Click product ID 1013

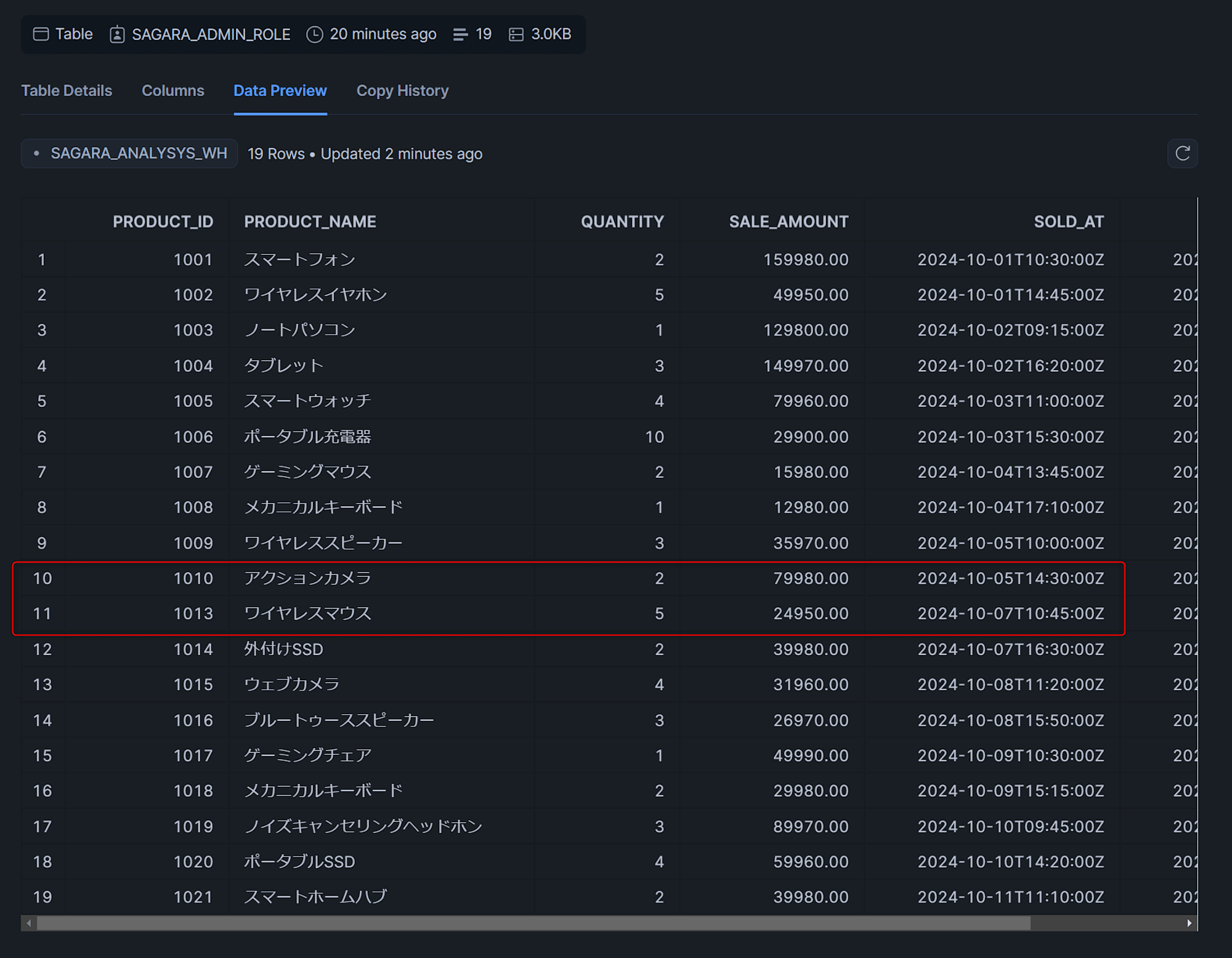[193, 613]
